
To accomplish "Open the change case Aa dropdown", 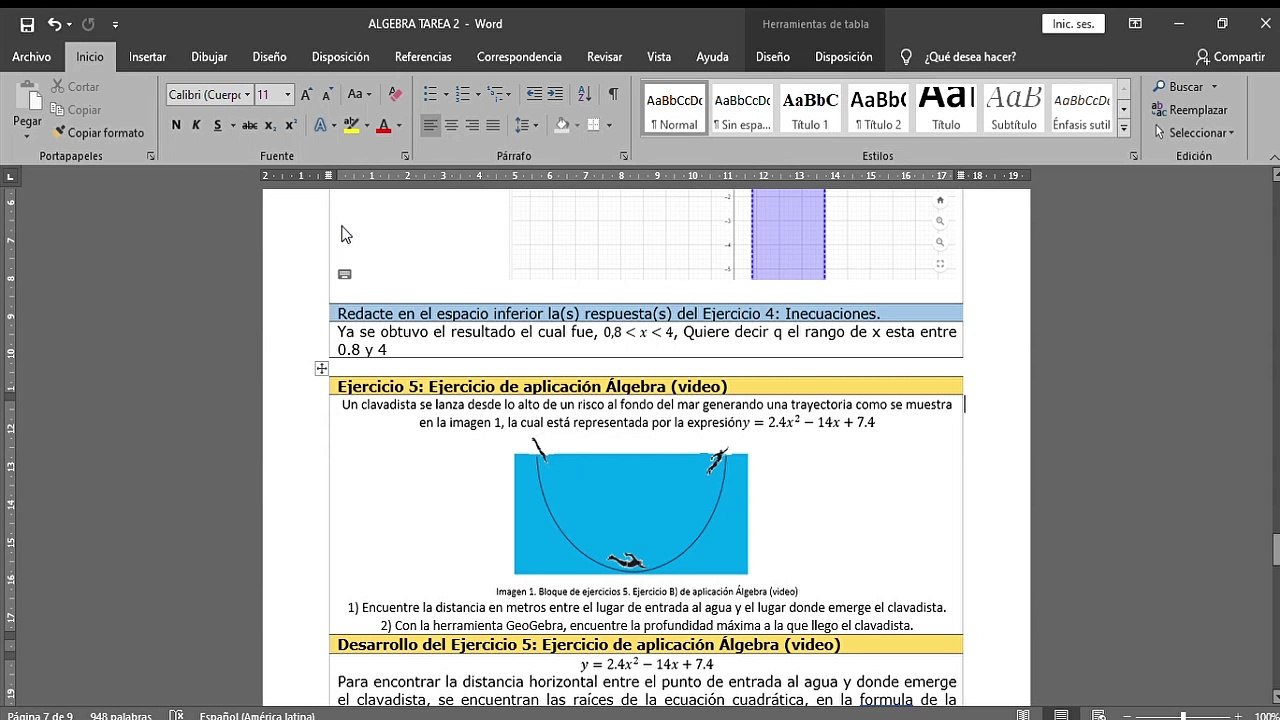I will (359, 94).
